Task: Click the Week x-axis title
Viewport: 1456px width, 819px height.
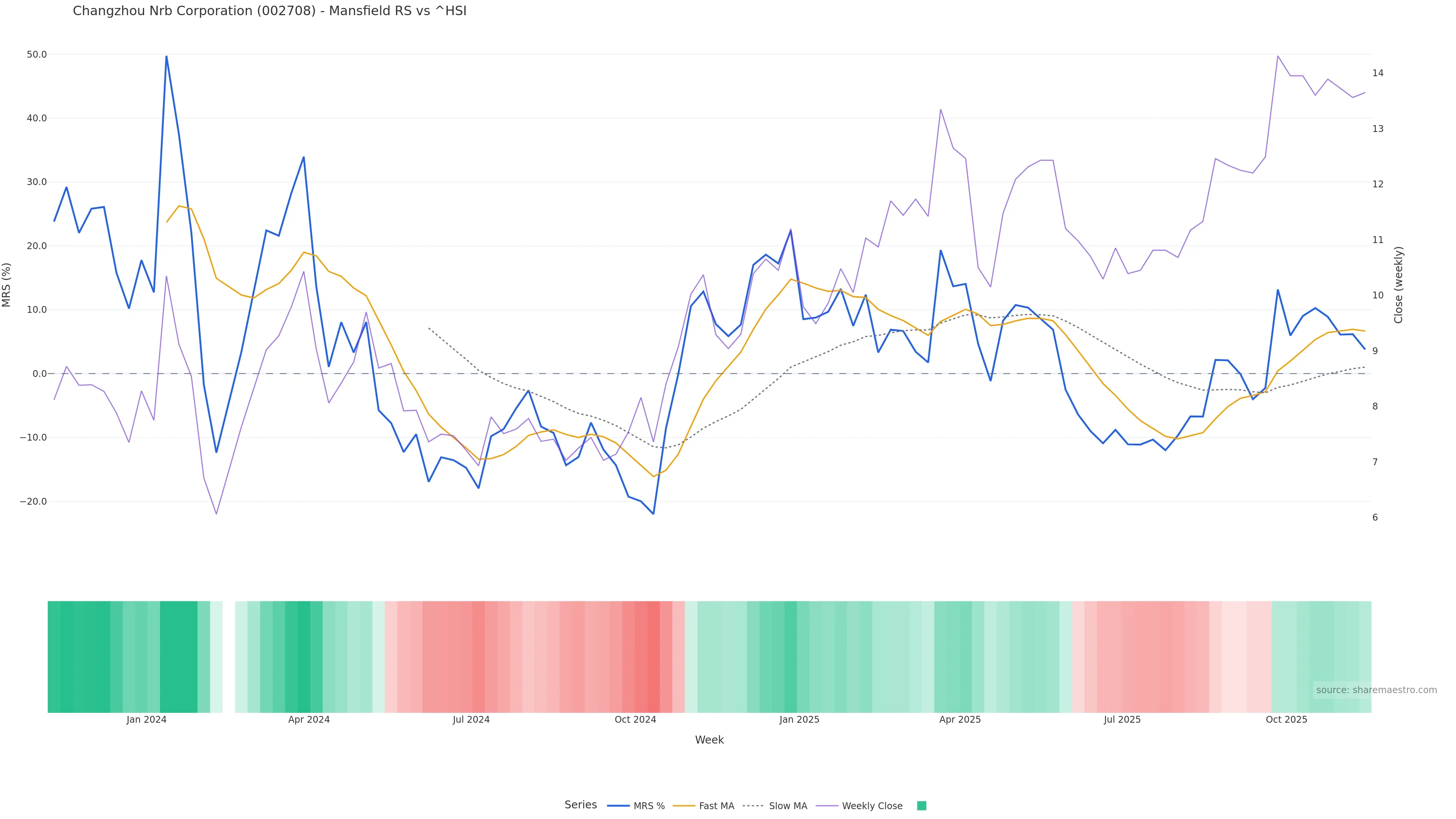Action: [x=709, y=740]
